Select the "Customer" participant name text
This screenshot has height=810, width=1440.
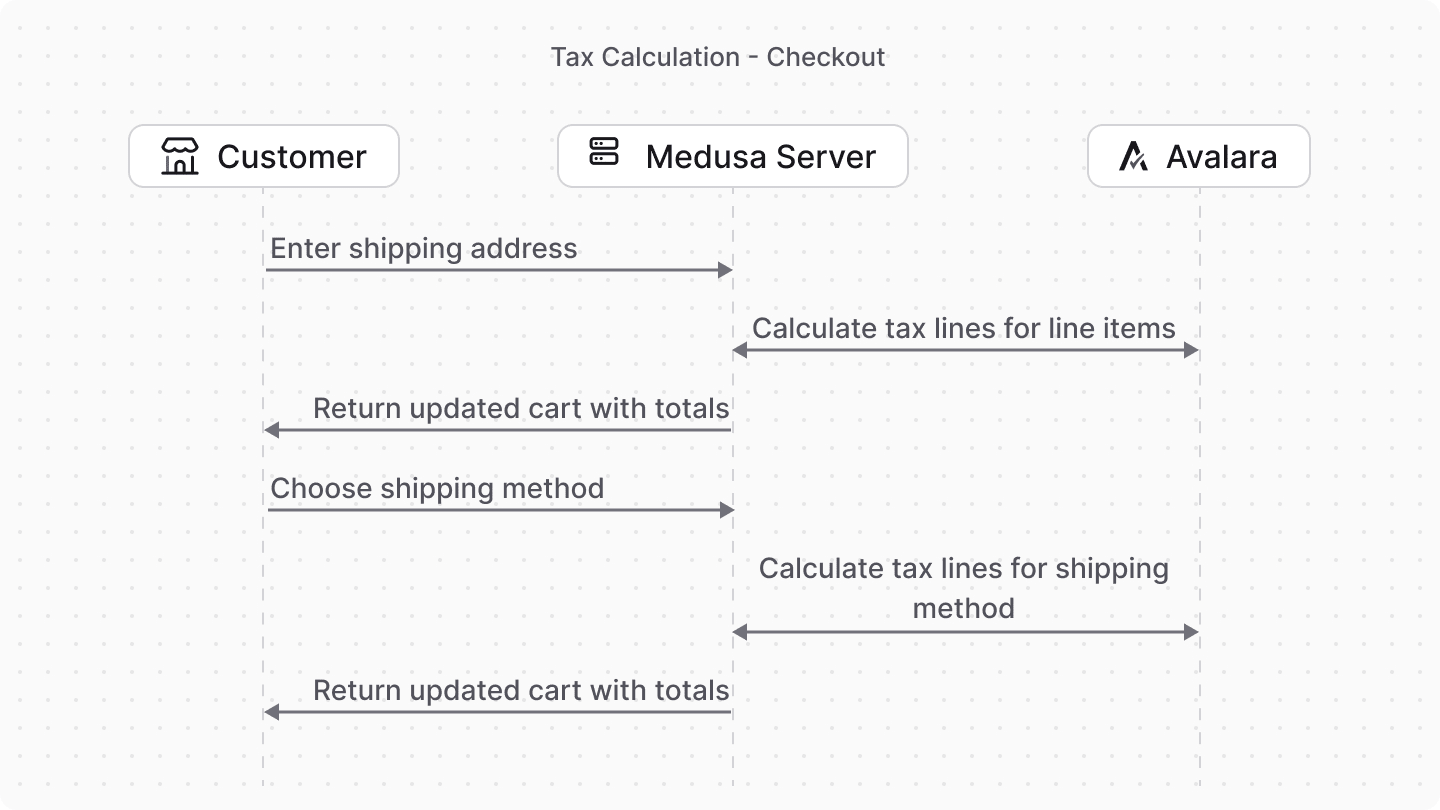pos(292,157)
